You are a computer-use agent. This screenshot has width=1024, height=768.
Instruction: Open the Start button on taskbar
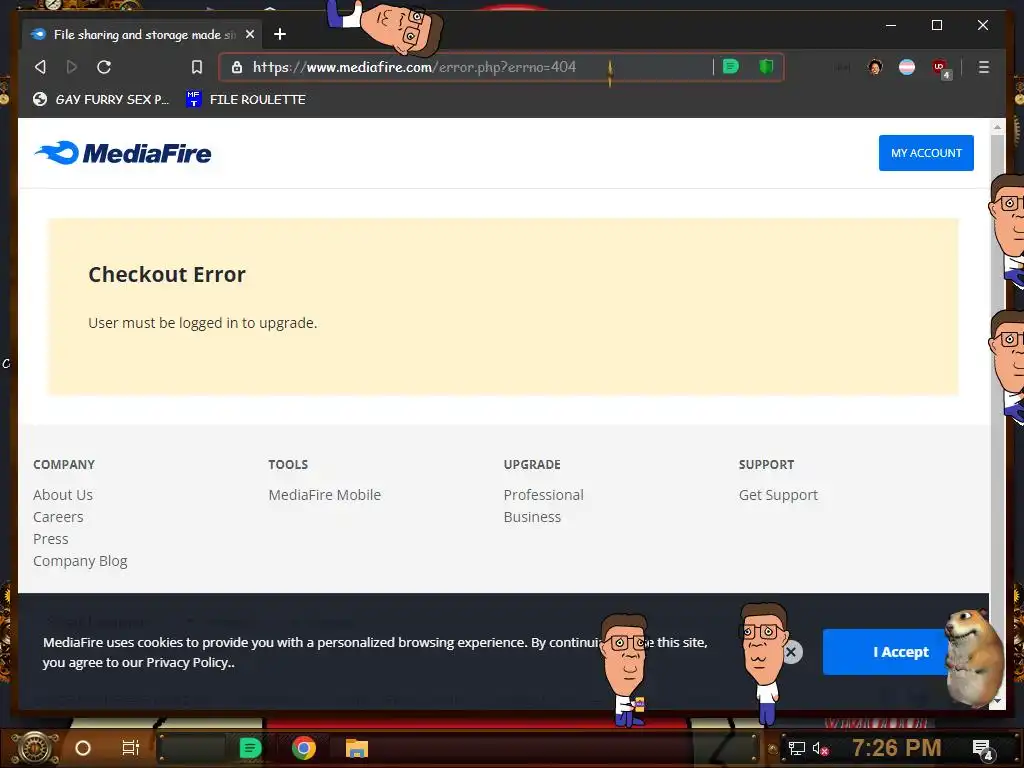tap(35, 748)
